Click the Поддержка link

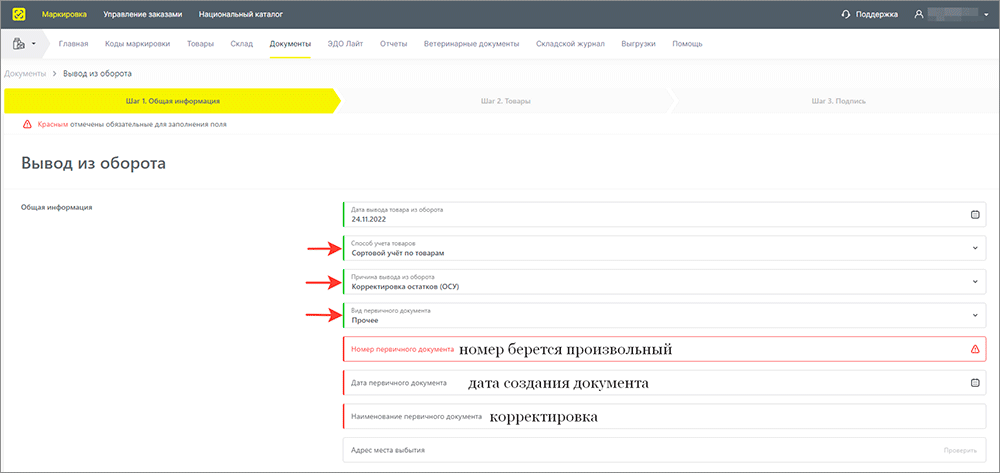pyautogui.click(x=877, y=14)
